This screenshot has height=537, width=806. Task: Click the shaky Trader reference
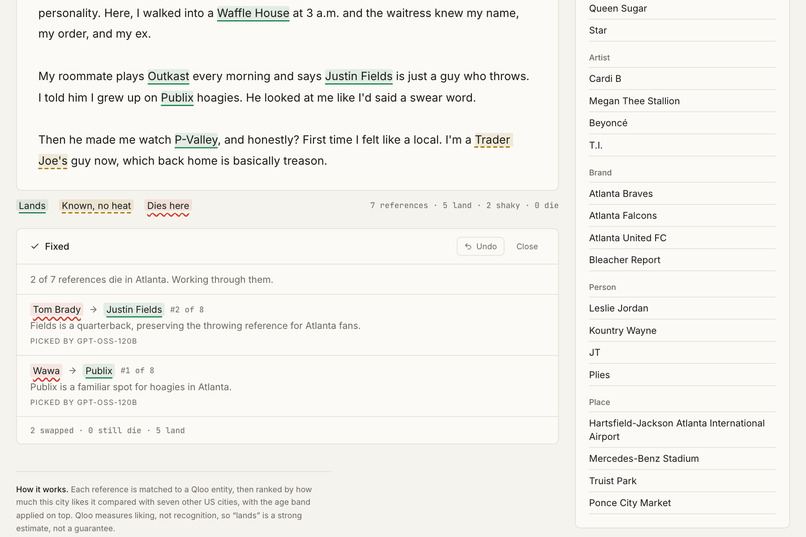point(492,140)
